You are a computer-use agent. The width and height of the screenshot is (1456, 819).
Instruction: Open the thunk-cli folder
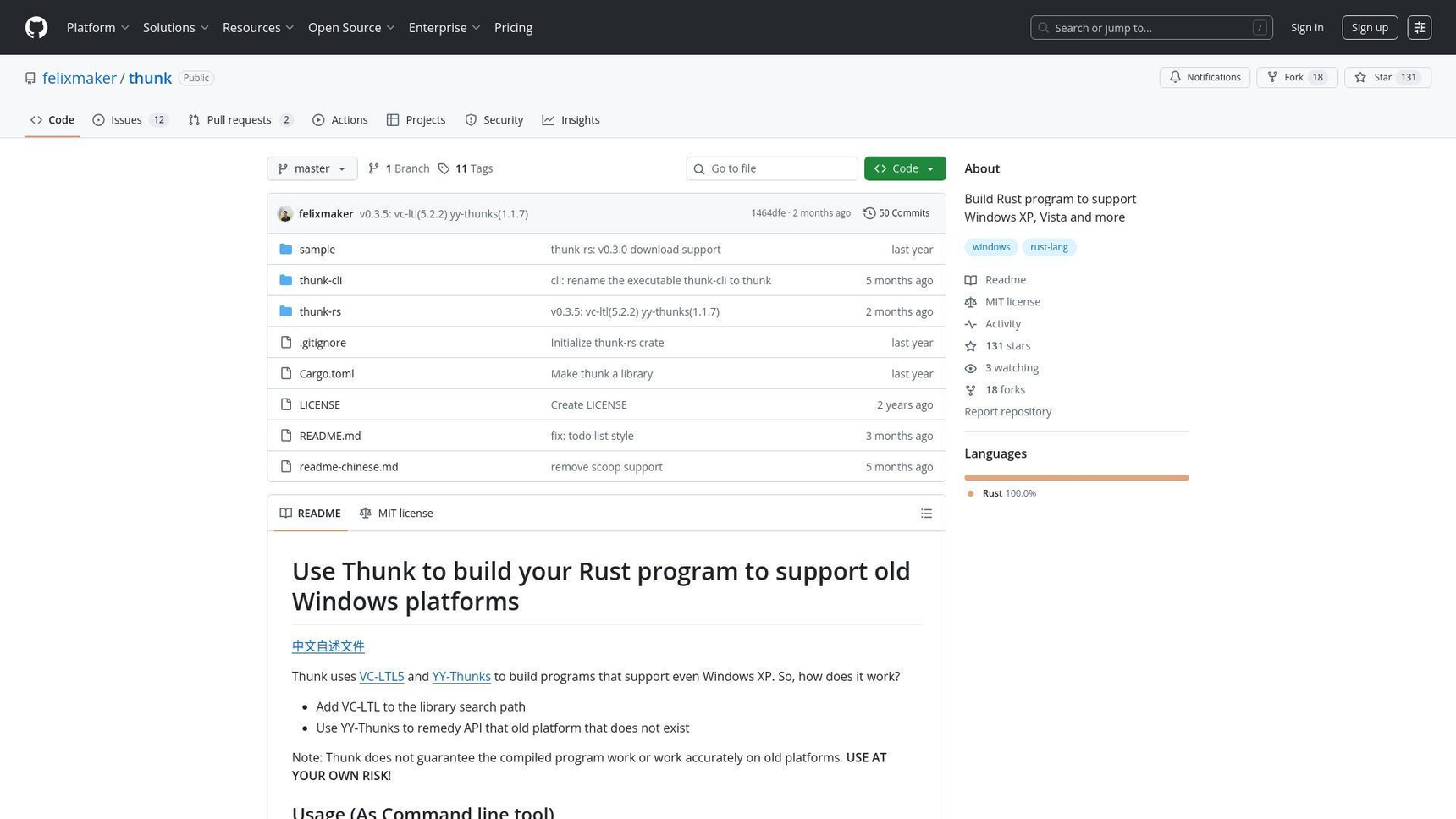320,281
